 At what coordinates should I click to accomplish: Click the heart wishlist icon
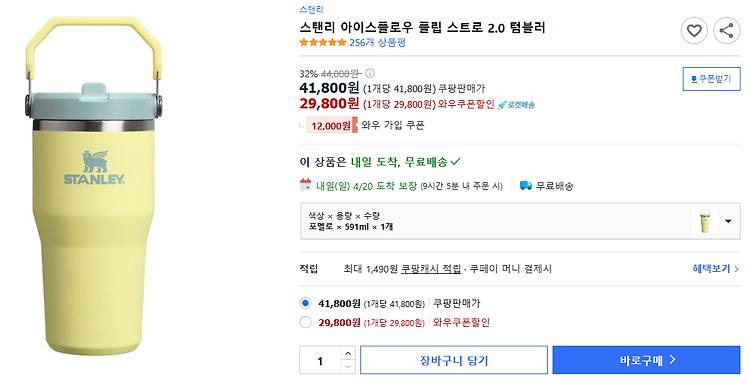(694, 31)
